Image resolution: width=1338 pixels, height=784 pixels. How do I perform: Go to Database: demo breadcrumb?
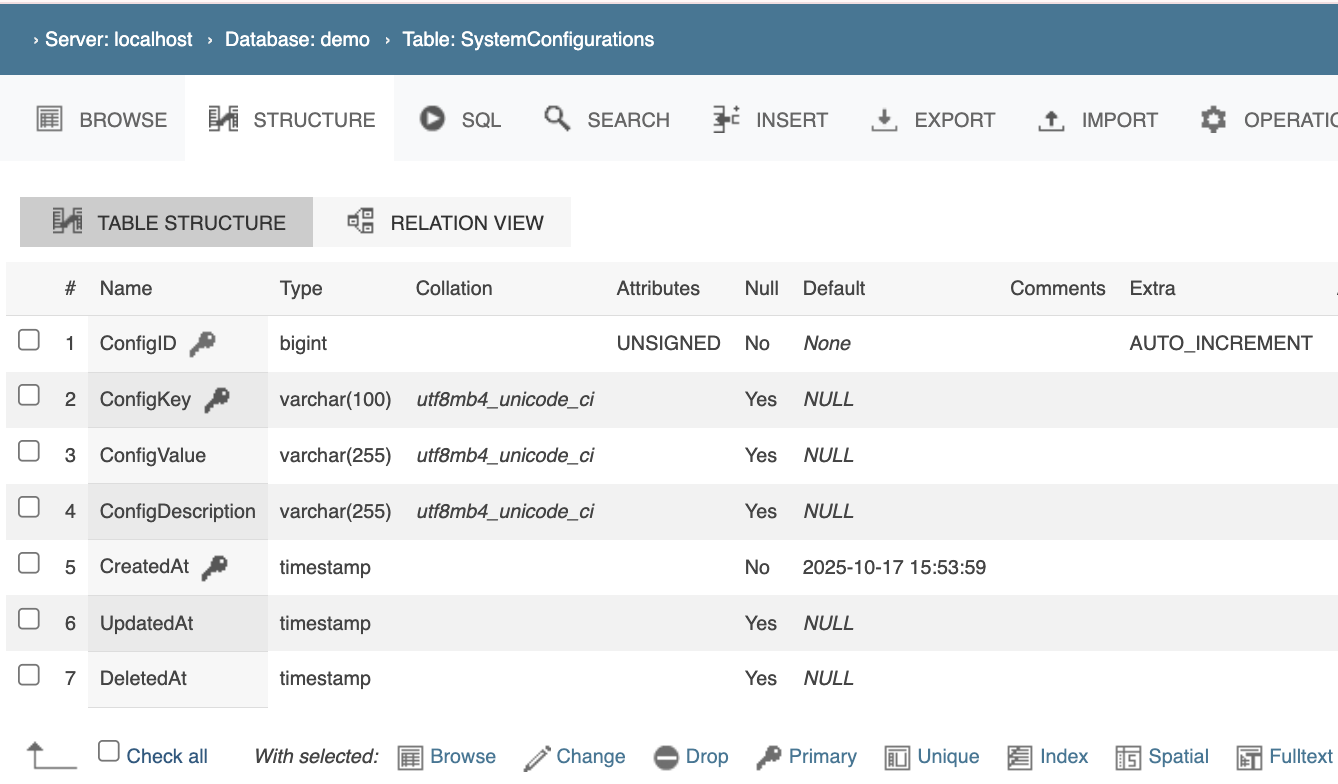click(x=296, y=40)
